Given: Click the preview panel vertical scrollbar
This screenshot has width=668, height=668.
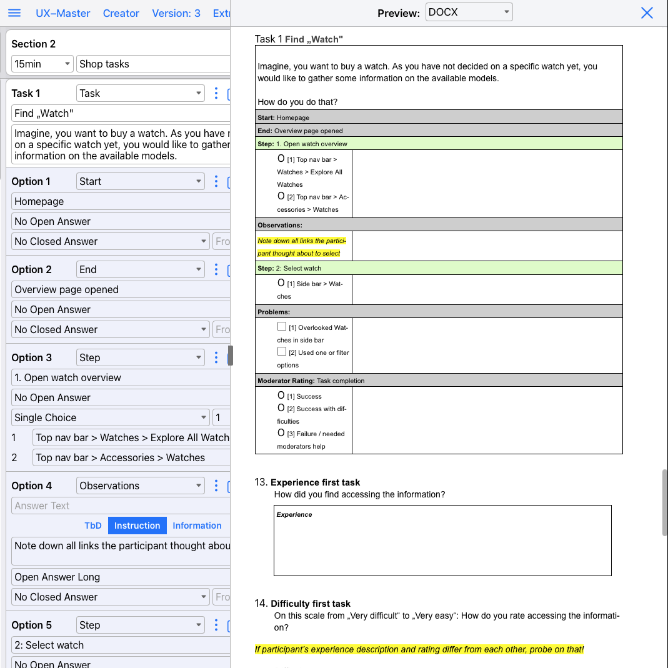Looking at the screenshot, I should [x=664, y=503].
